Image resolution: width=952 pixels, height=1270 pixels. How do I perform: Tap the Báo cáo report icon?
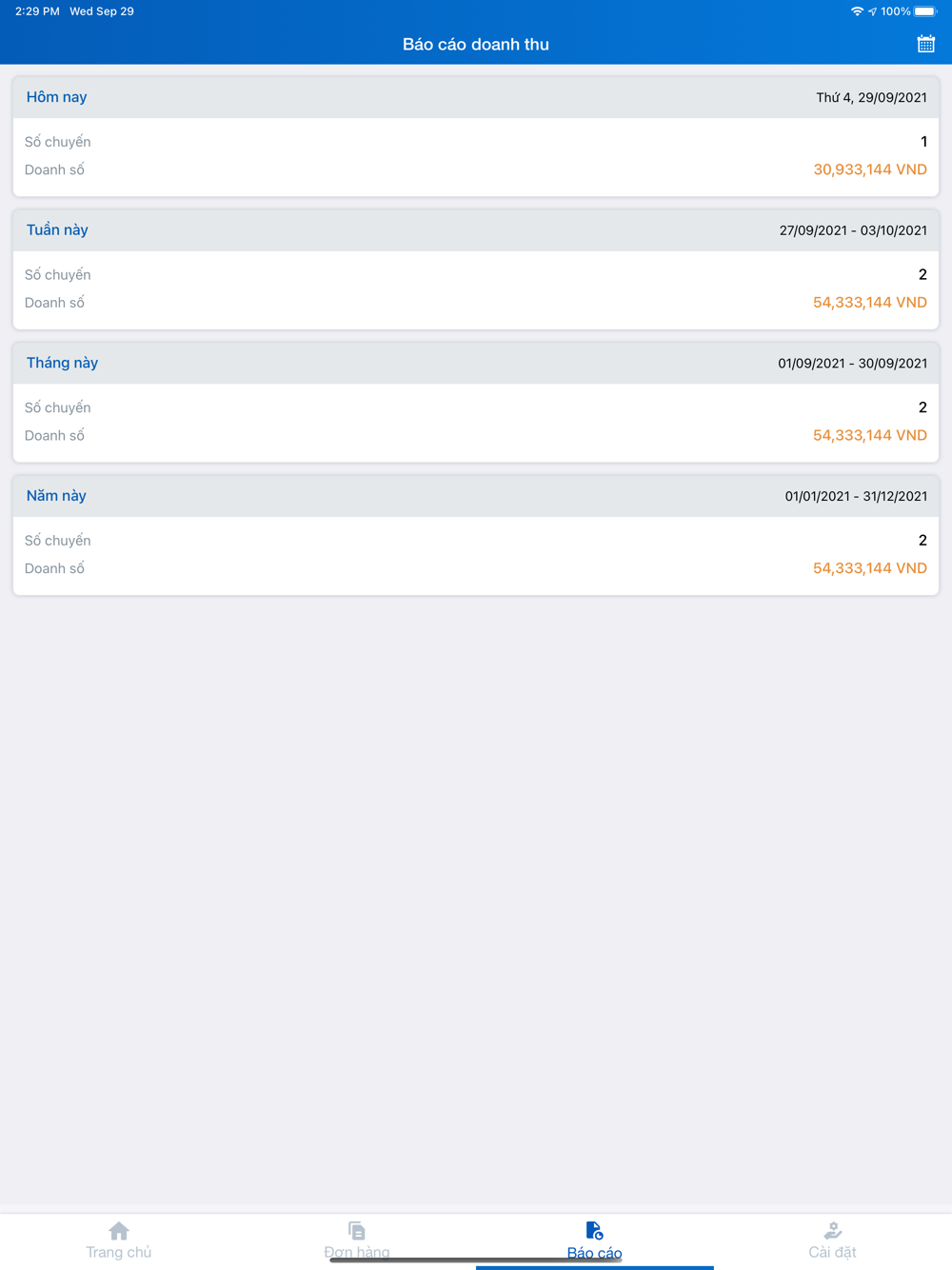click(594, 1230)
